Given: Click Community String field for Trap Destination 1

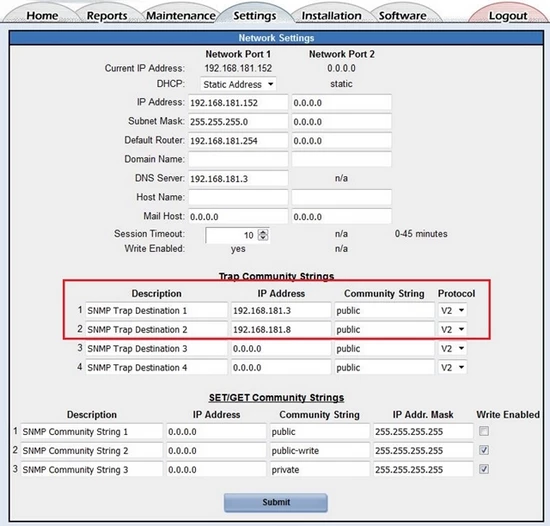Looking at the screenshot, I should pos(384,310).
